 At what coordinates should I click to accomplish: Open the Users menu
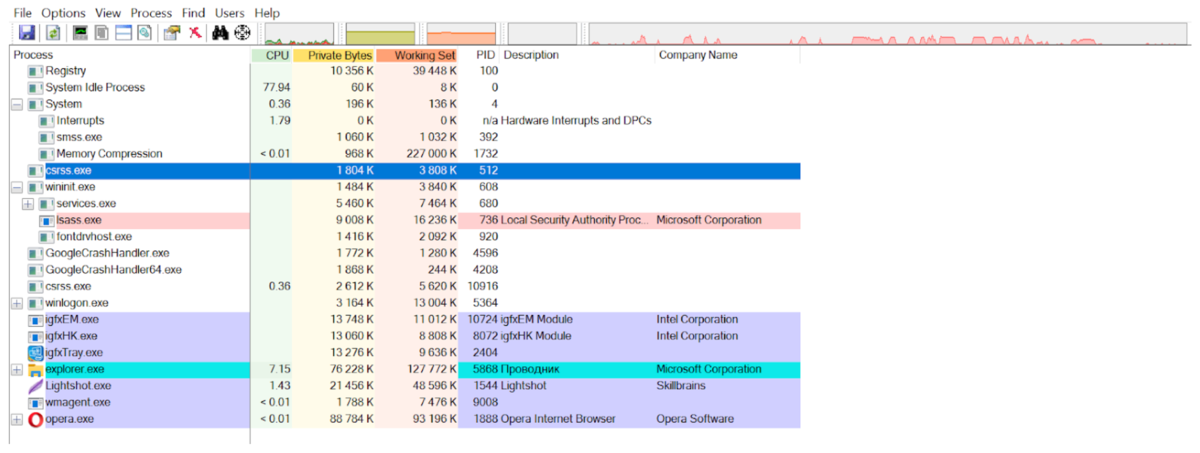pos(229,13)
